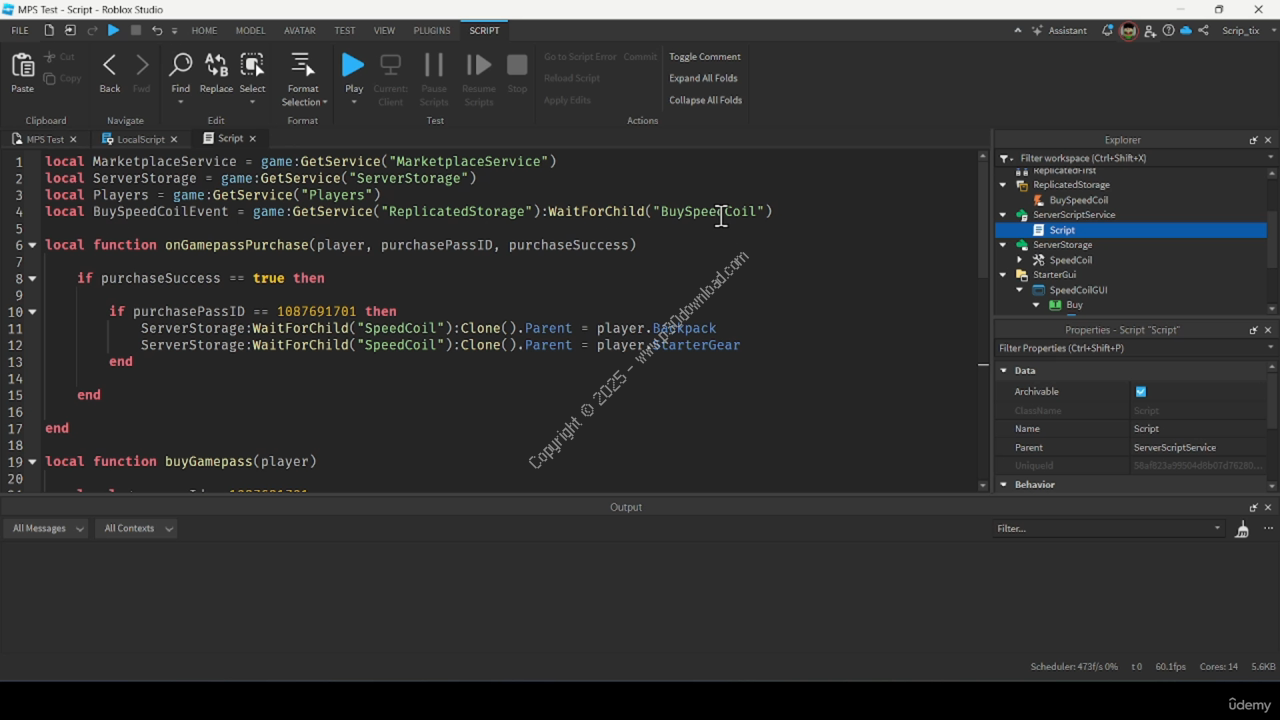Open the FILE menu
The width and height of the screenshot is (1280, 720).
click(x=20, y=31)
